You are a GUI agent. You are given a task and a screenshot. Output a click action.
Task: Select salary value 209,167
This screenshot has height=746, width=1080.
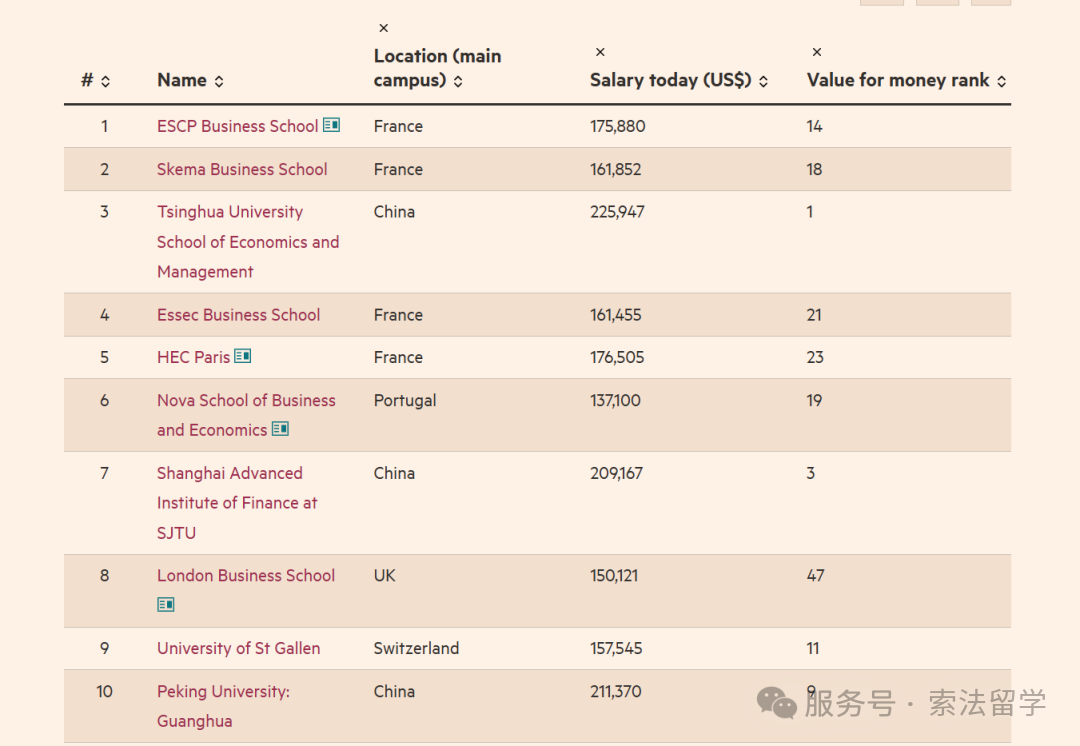(x=616, y=473)
